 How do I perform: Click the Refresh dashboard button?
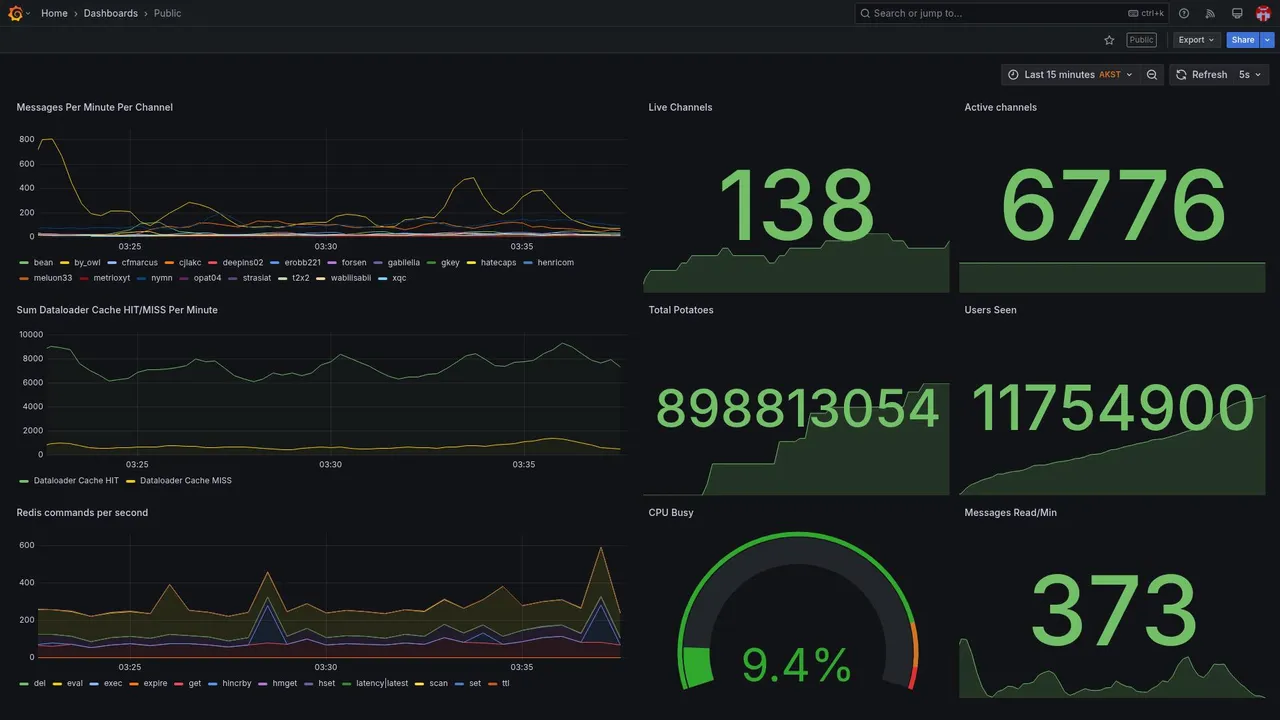[x=1201, y=75]
